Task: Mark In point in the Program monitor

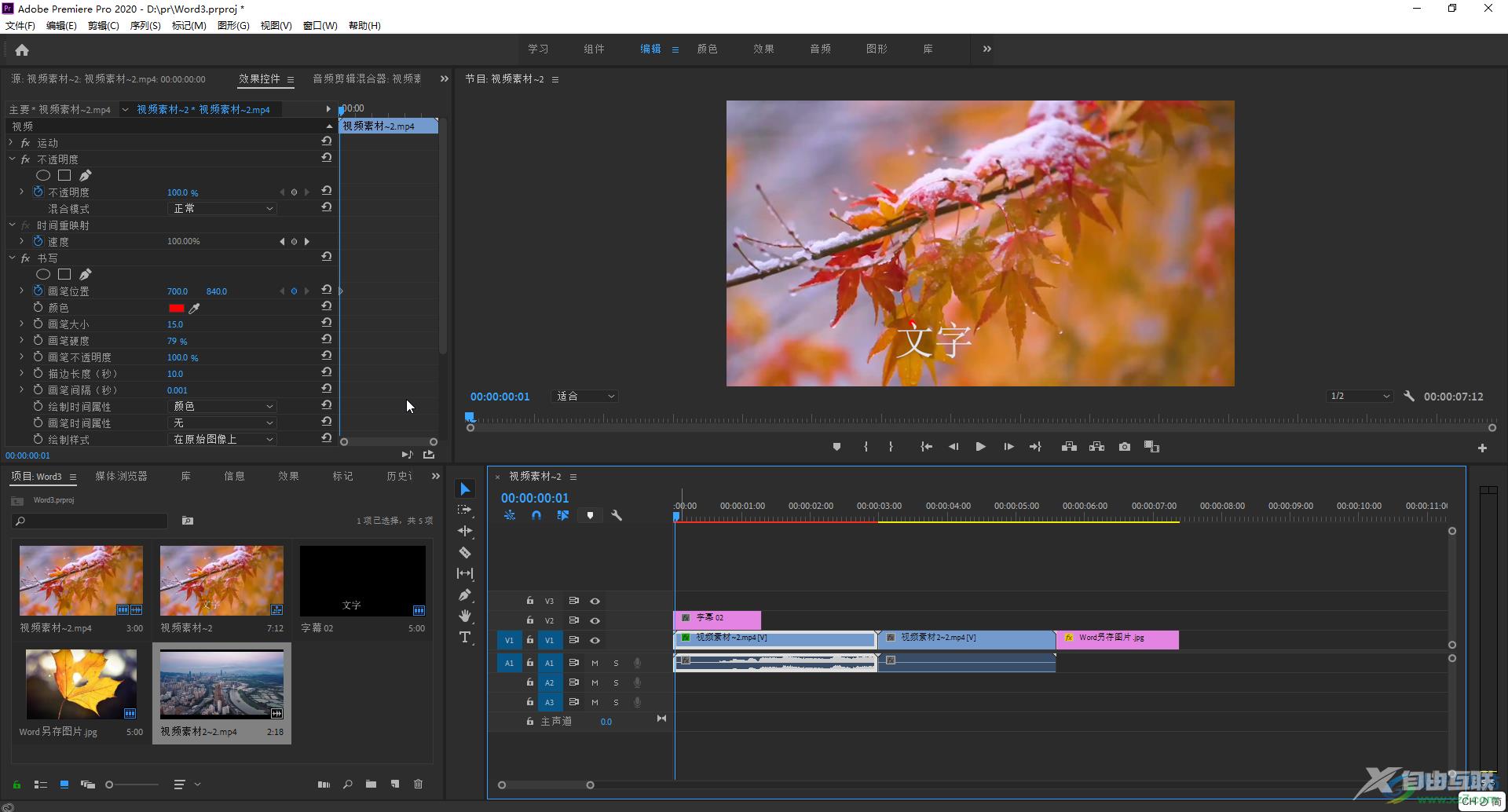Action: (x=866, y=447)
